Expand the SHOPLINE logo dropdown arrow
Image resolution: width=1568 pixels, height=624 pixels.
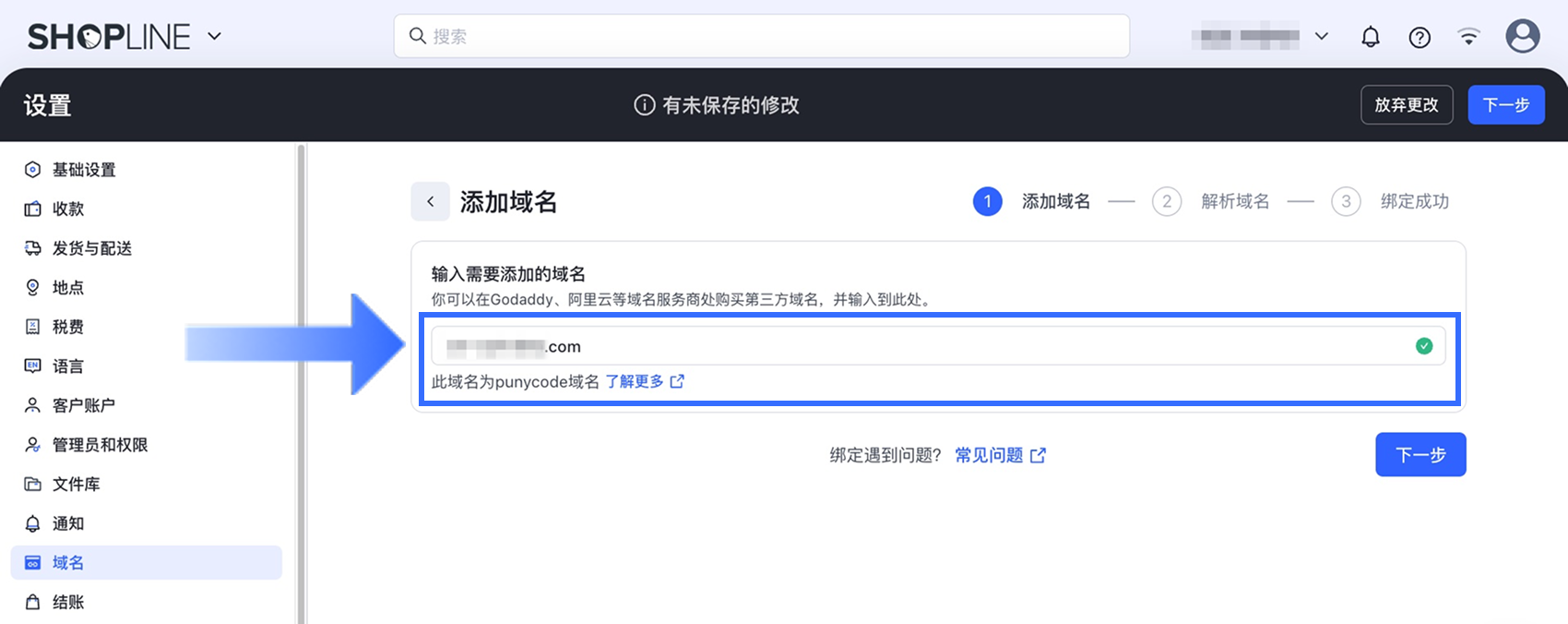[x=215, y=37]
